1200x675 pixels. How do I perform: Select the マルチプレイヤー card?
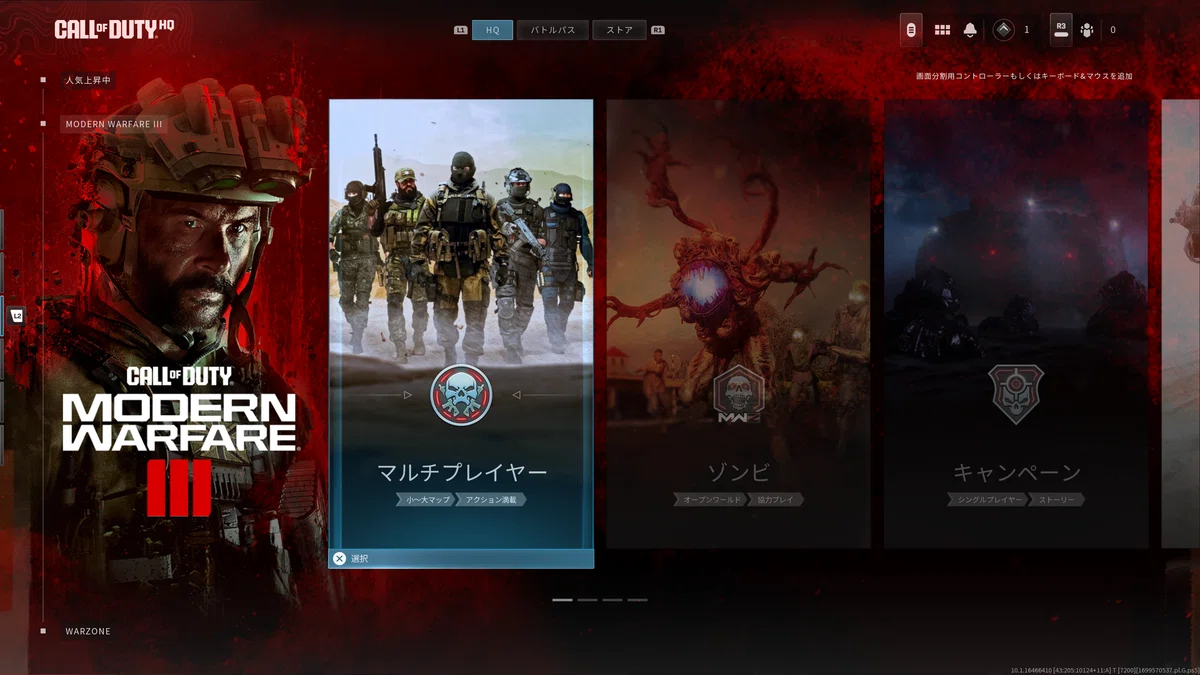coord(461,334)
